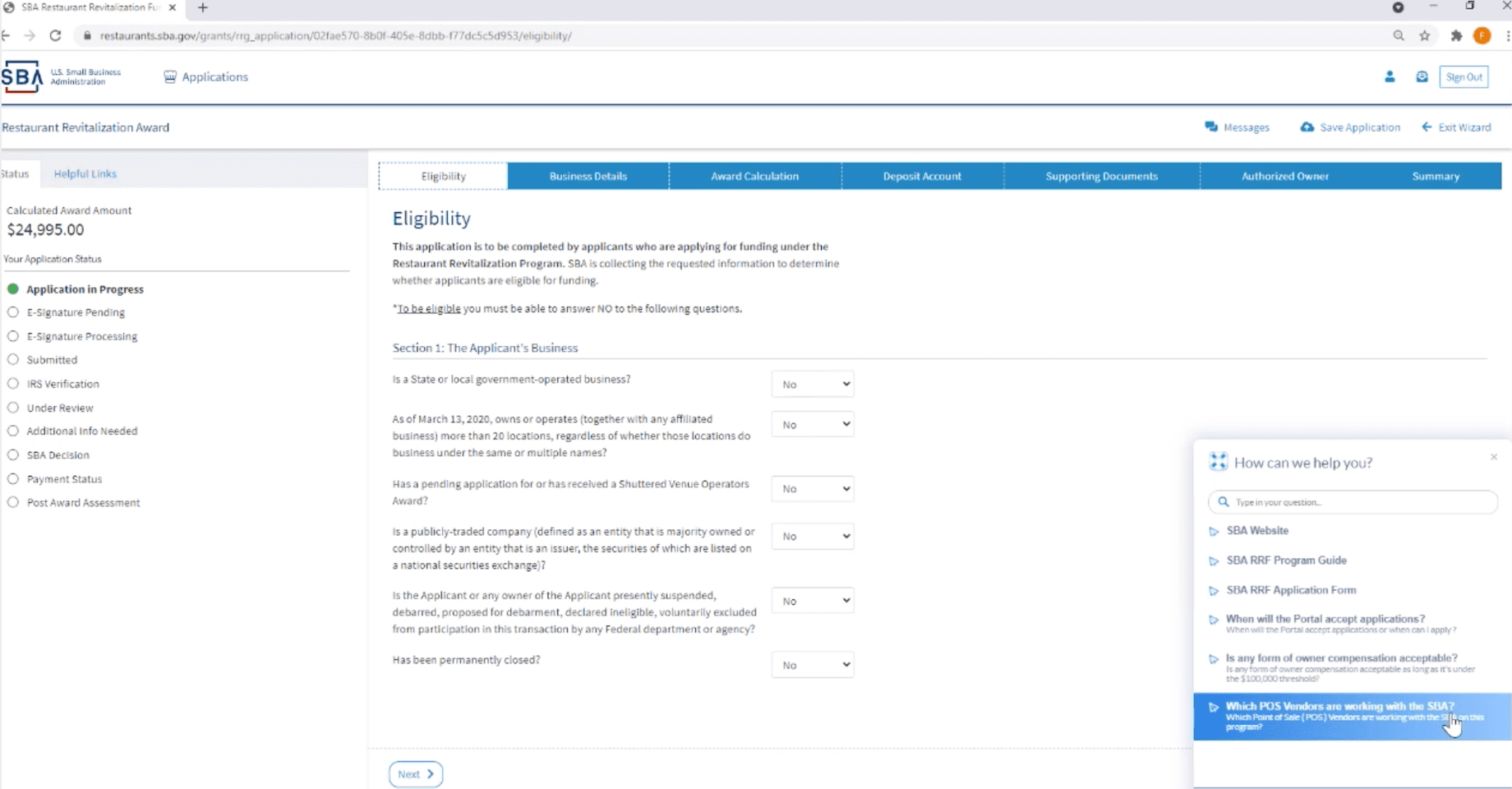1512x789 pixels.
Task: Click the arrow icon beside SBA RRF Program Guide
Action: [x=1214, y=561]
